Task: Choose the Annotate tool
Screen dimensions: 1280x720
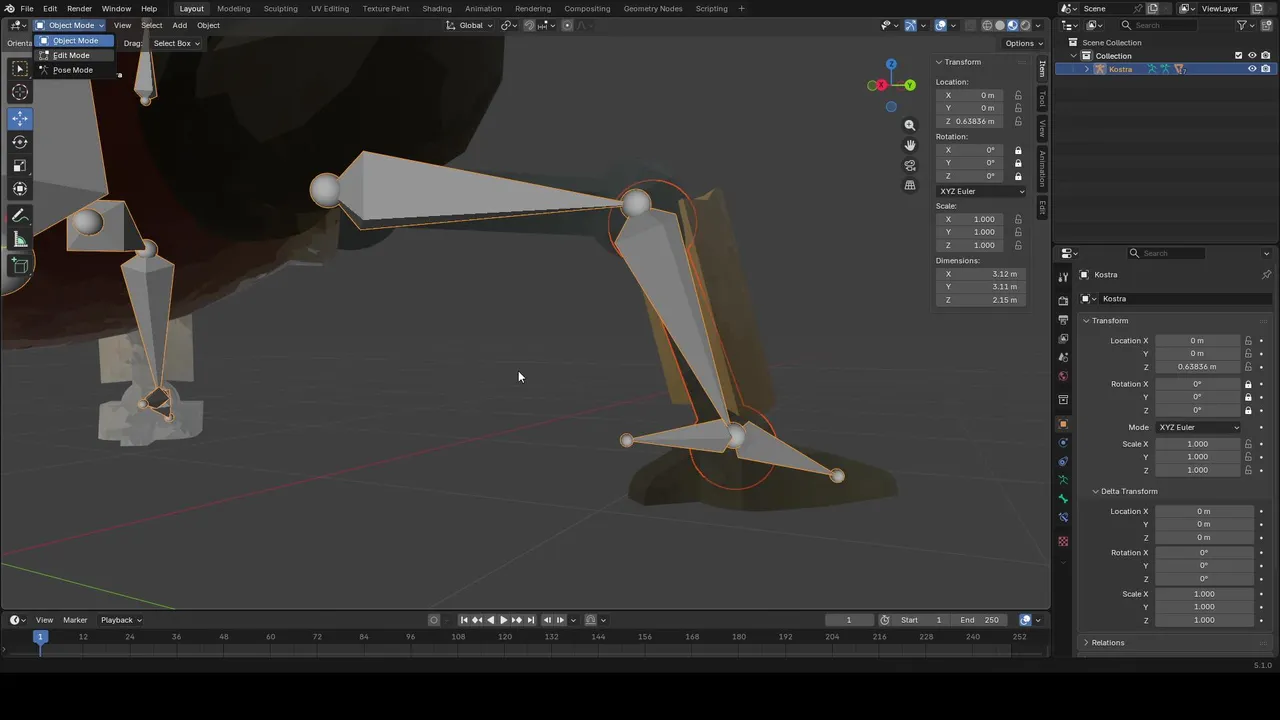Action: coord(20,216)
